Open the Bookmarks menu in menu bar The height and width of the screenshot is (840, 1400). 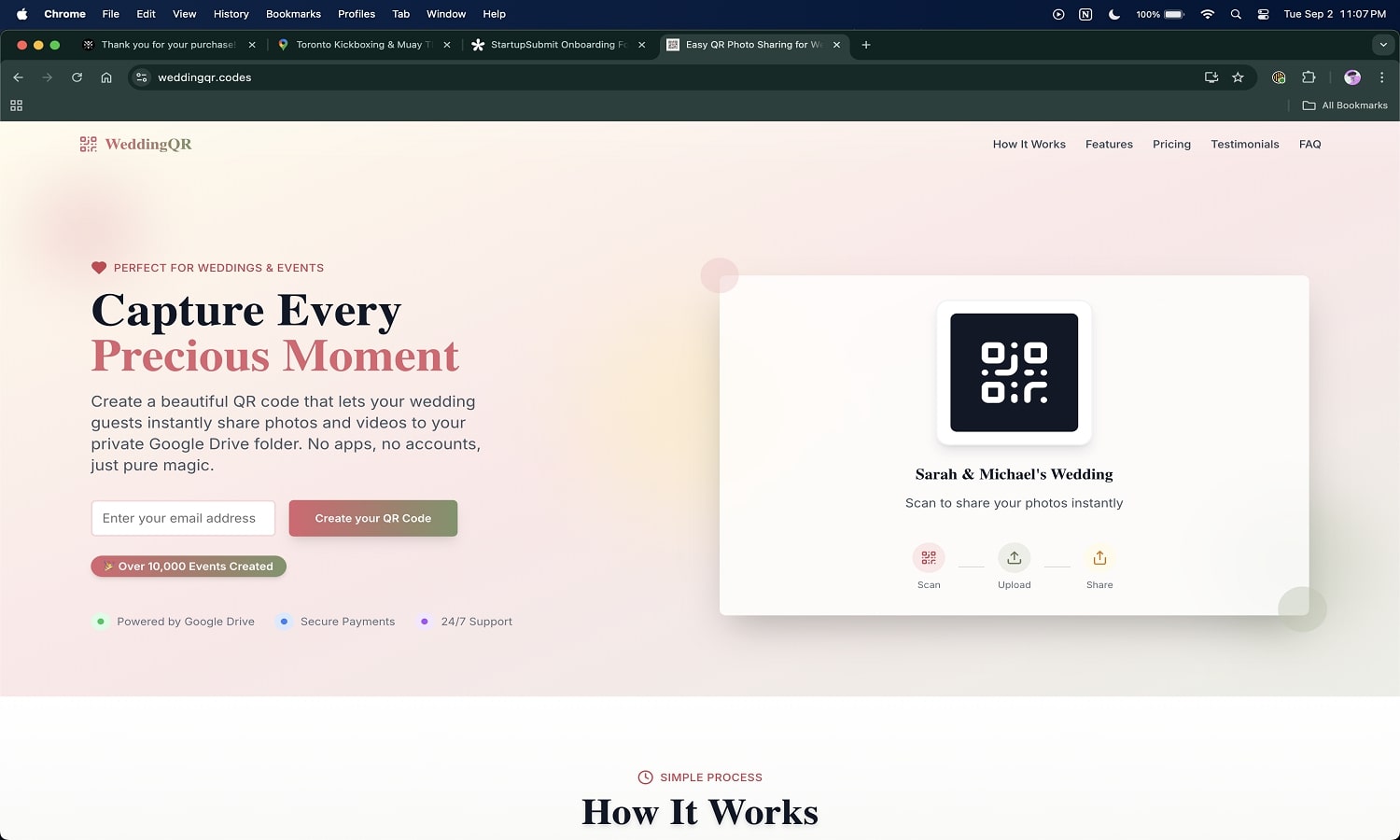tap(293, 14)
